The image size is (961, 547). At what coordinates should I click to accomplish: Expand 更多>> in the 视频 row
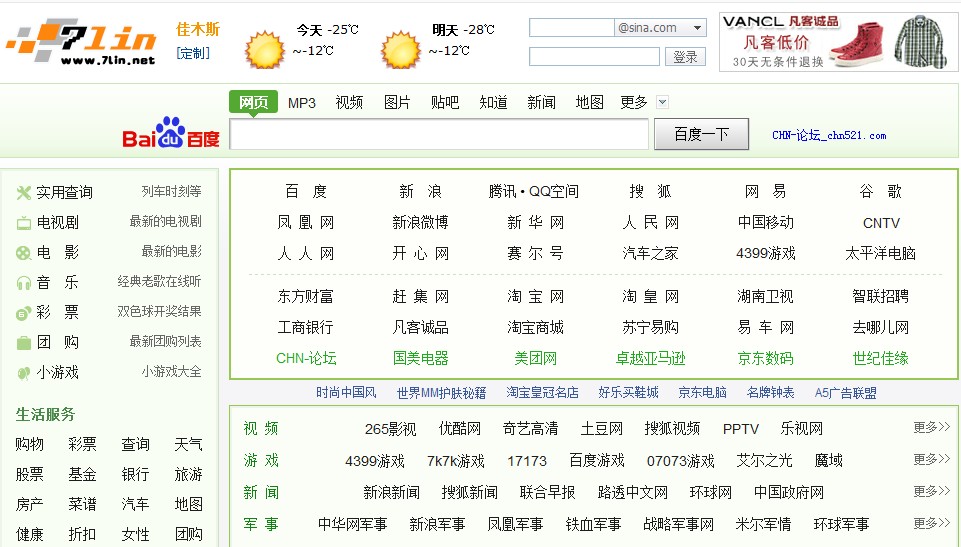pyautogui.click(x=931, y=427)
